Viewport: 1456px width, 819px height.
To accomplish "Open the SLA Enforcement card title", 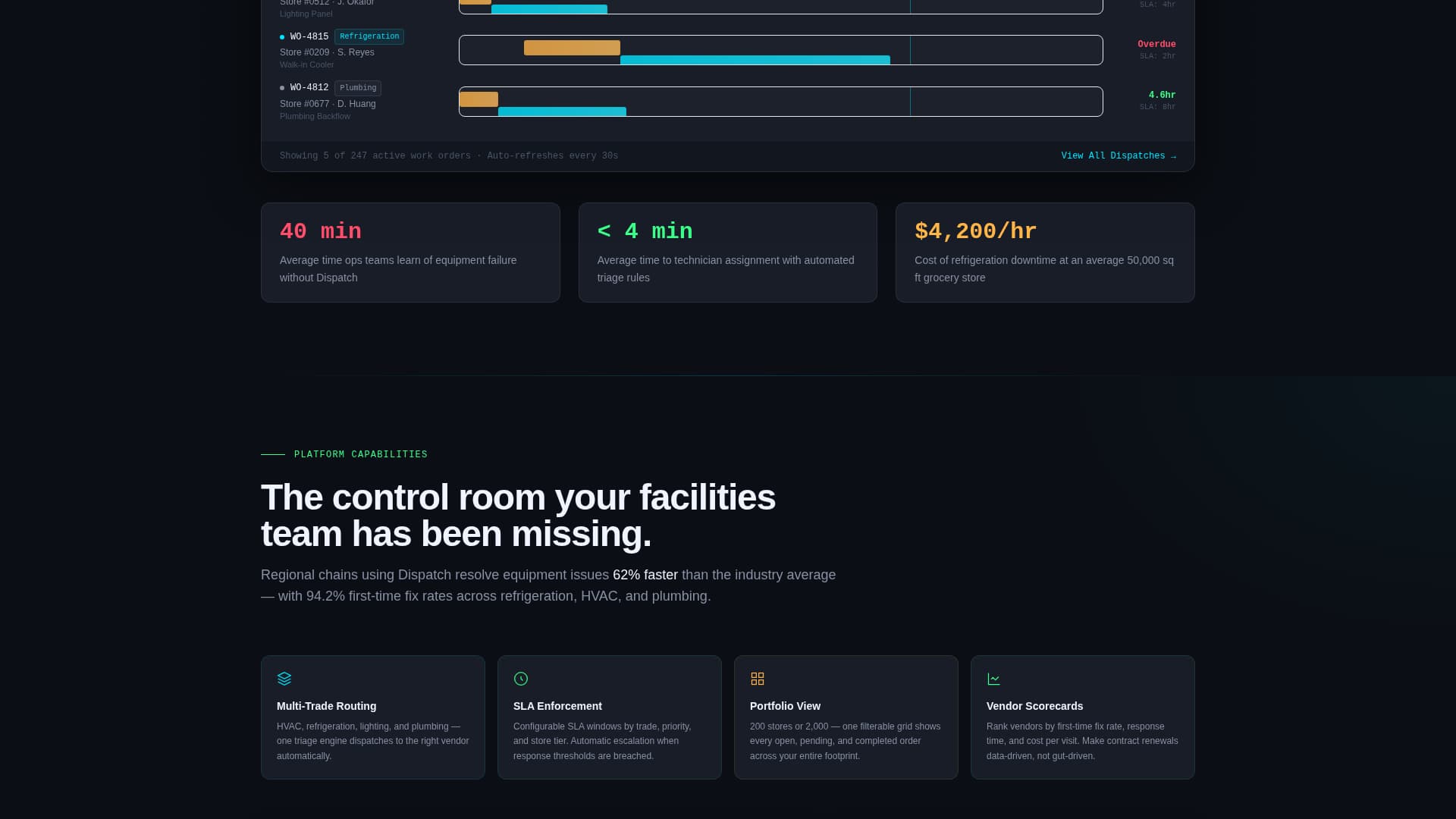I will click(x=557, y=706).
